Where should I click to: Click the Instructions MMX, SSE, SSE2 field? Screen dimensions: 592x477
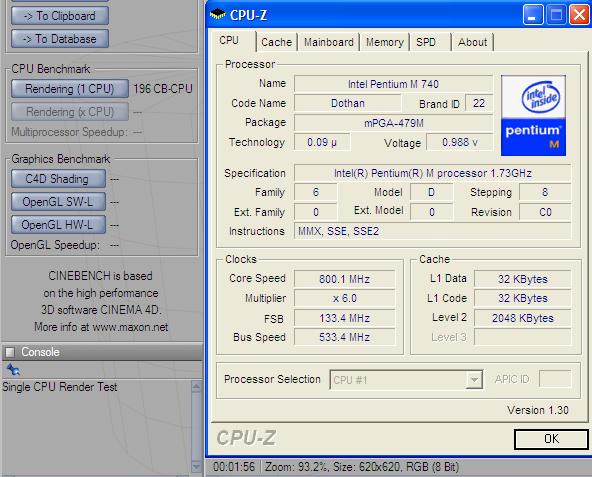(x=432, y=231)
